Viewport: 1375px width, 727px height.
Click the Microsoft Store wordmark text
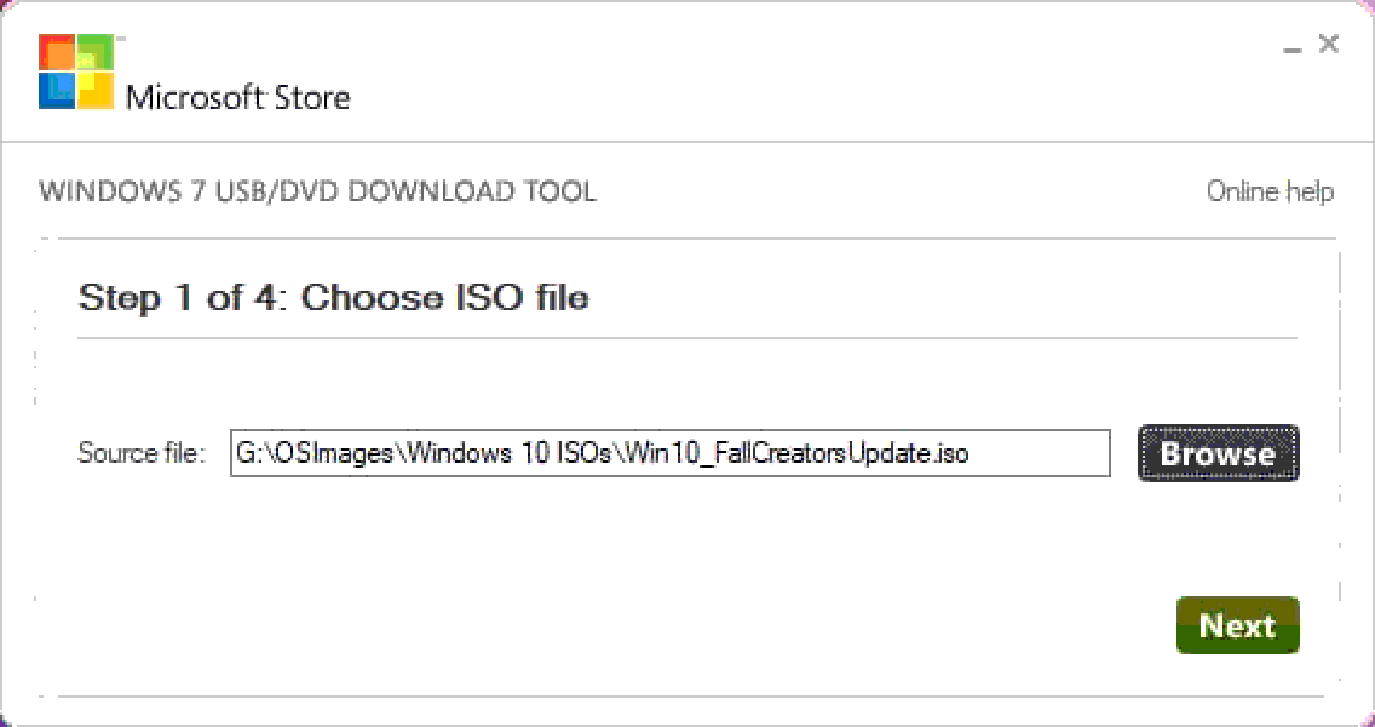(240, 98)
